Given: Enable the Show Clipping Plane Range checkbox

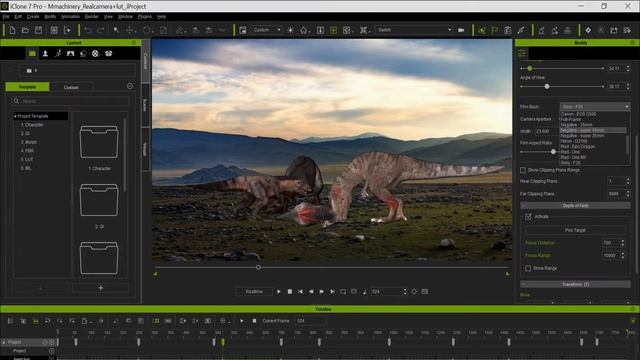Looking at the screenshot, I should click(523, 170).
